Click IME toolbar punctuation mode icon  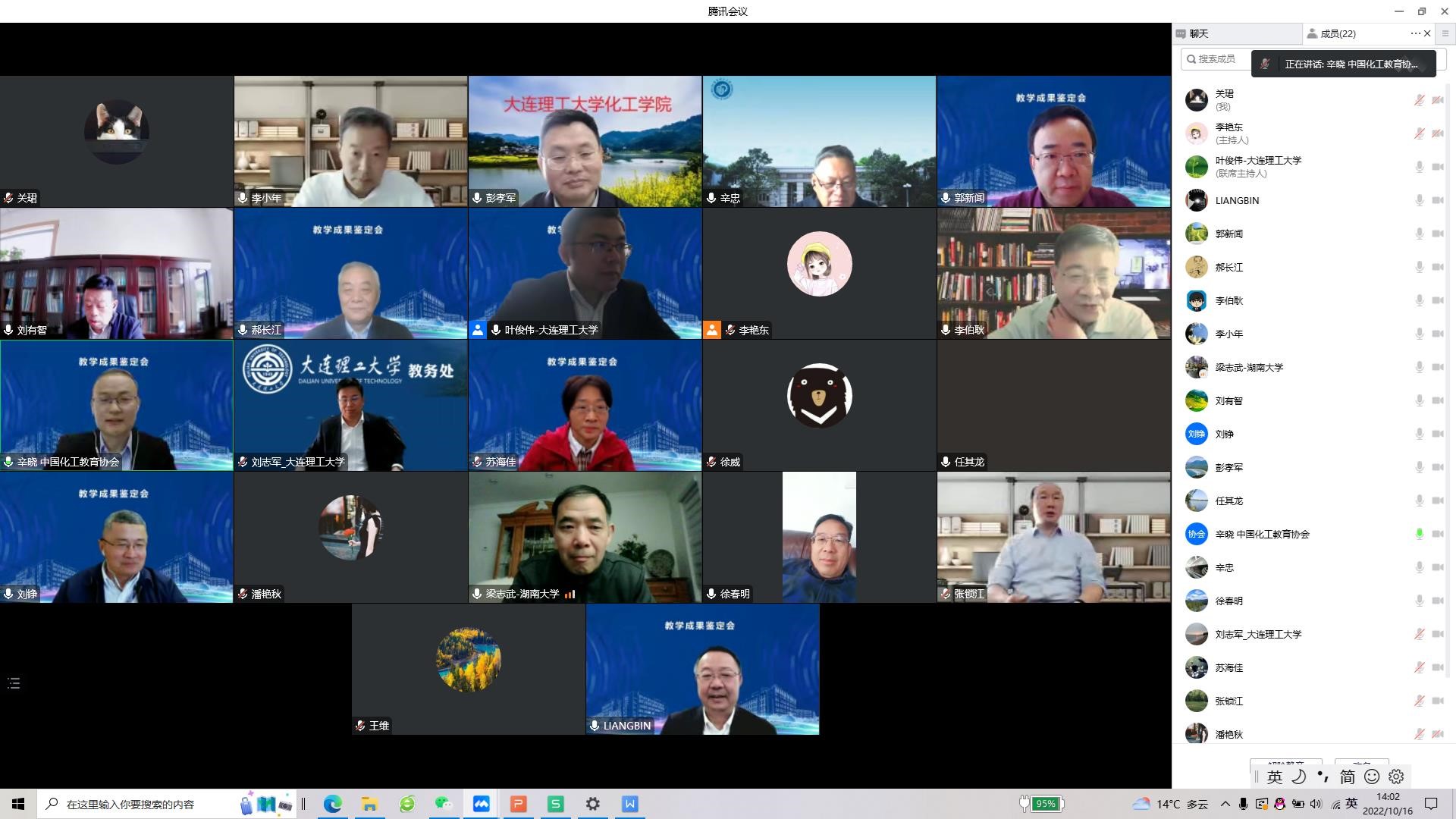[x=1323, y=777]
